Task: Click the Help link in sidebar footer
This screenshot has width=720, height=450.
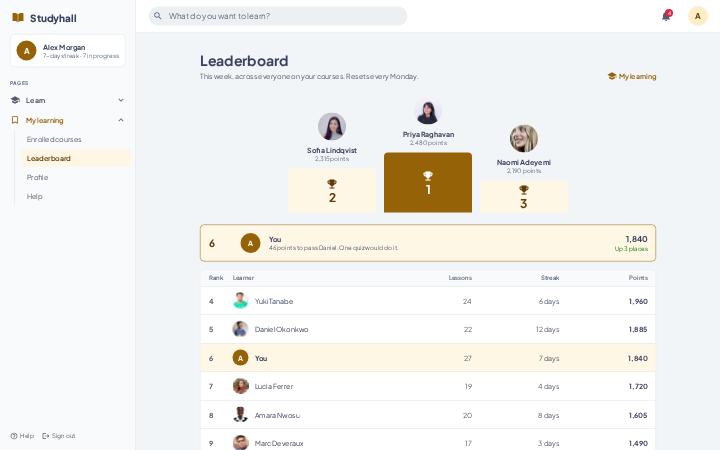Action: [x=22, y=436]
